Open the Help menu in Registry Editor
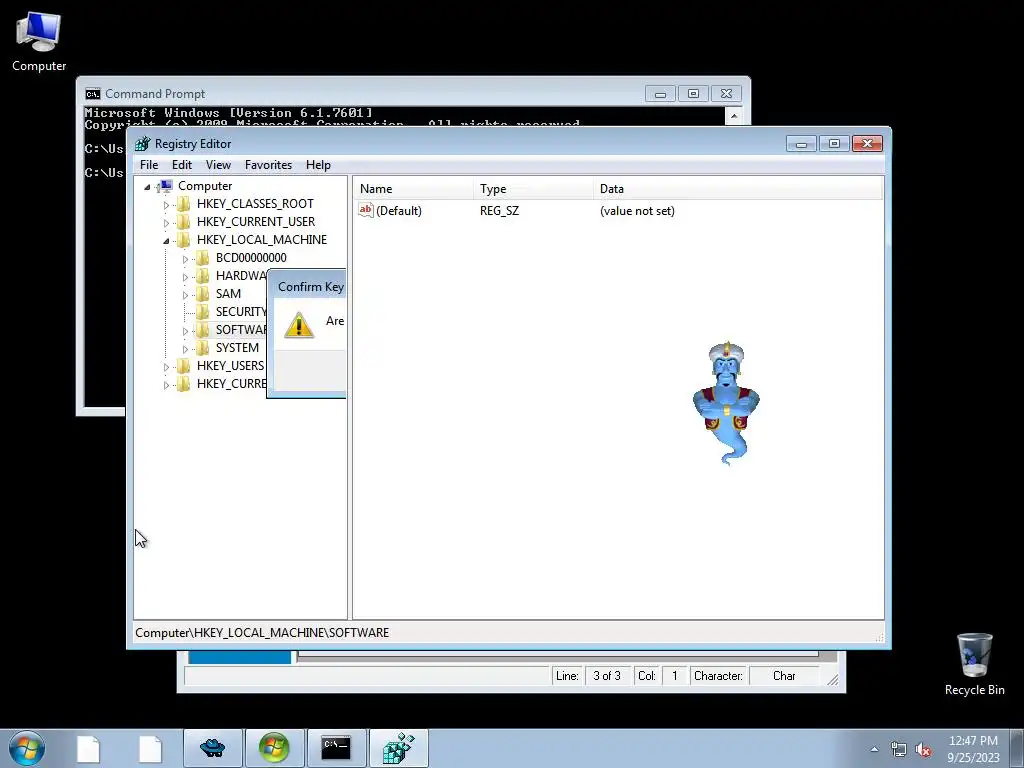Viewport: 1024px width, 768px height. tap(318, 165)
